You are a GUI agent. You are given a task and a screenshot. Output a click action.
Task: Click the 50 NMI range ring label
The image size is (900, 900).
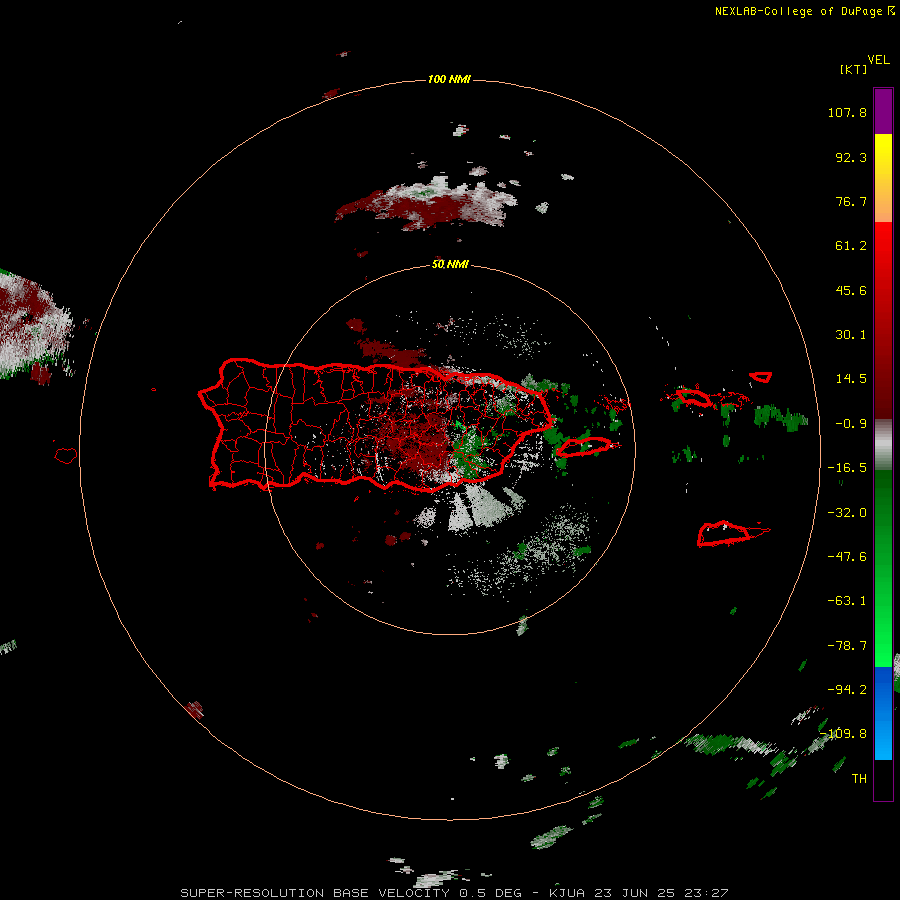[450, 264]
